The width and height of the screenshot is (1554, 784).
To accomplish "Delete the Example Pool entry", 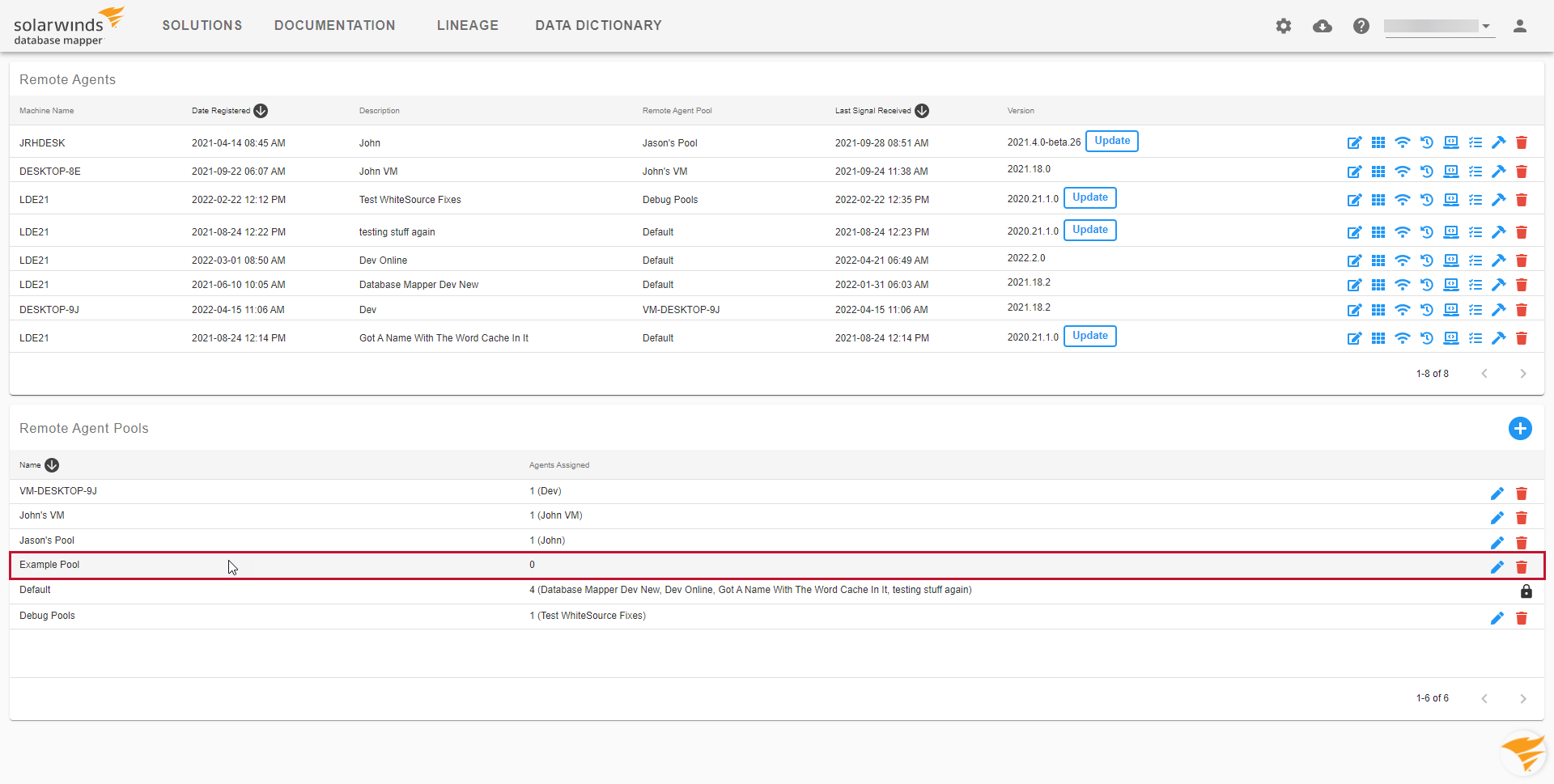I will point(1522,567).
